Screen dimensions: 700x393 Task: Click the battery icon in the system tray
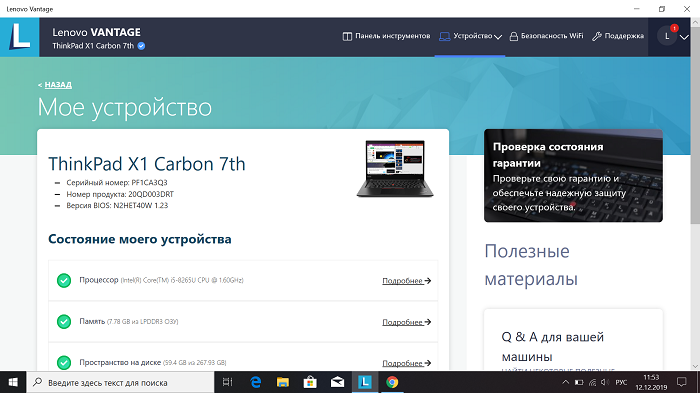pyautogui.click(x=579, y=382)
